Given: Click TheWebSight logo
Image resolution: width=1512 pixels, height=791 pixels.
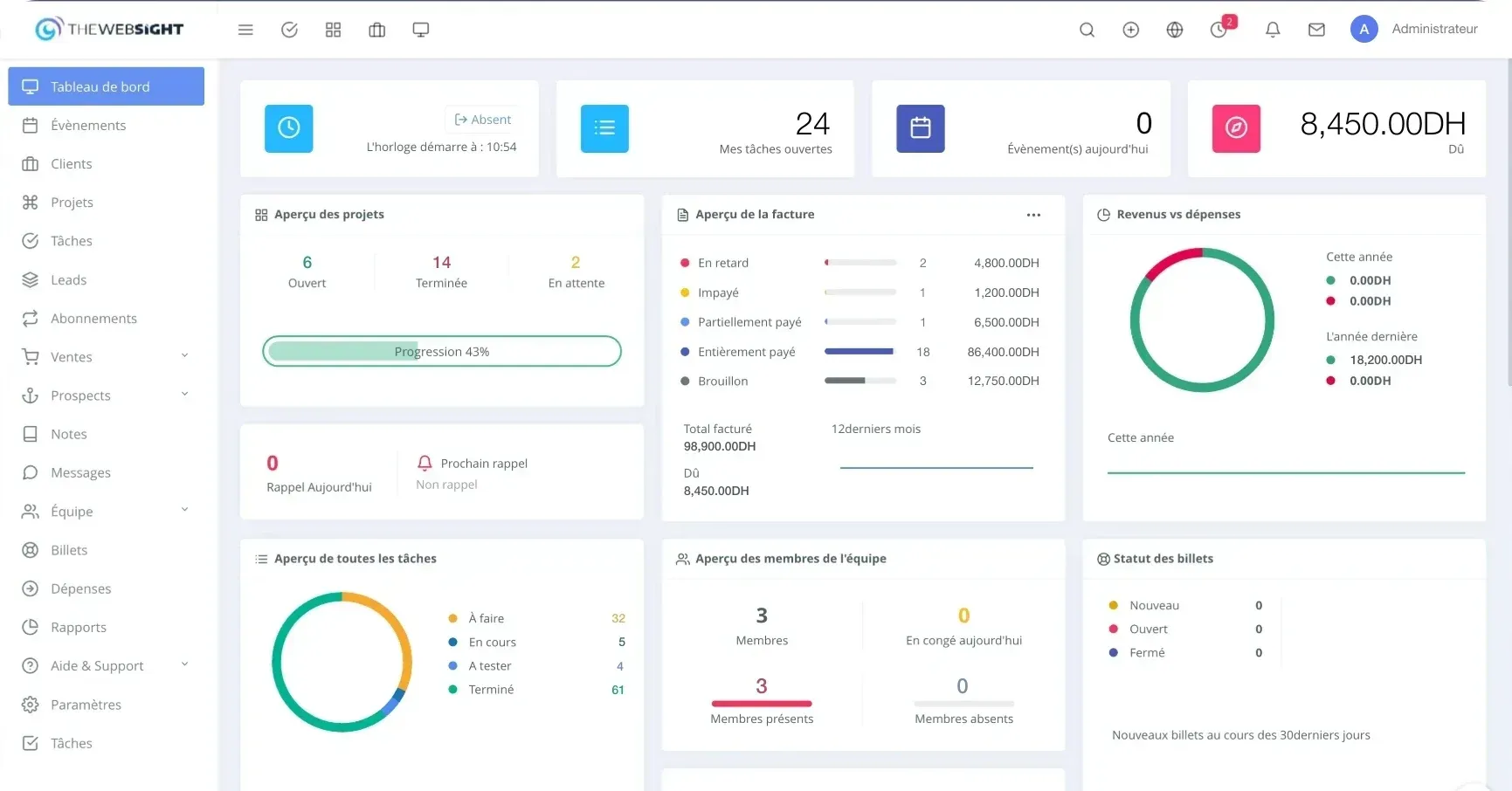Looking at the screenshot, I should point(109,29).
